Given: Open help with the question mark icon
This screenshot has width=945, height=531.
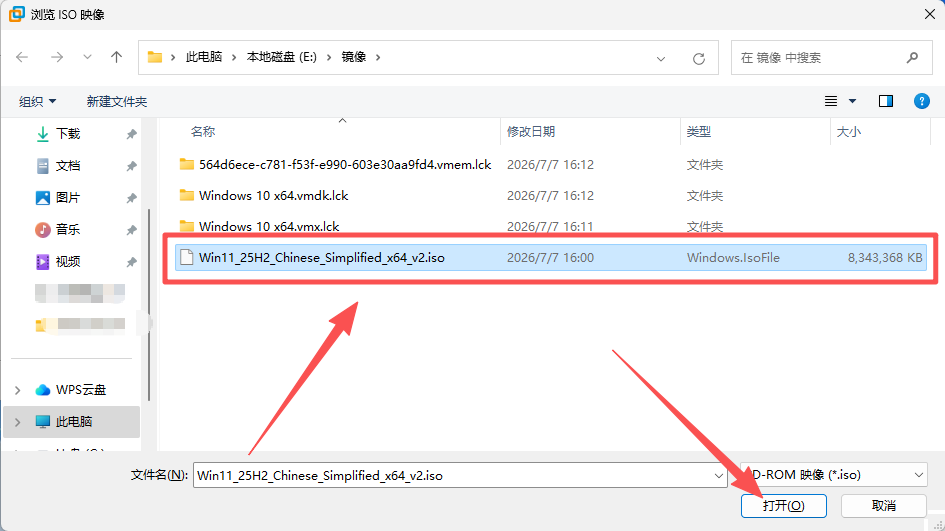Looking at the screenshot, I should 921,101.
